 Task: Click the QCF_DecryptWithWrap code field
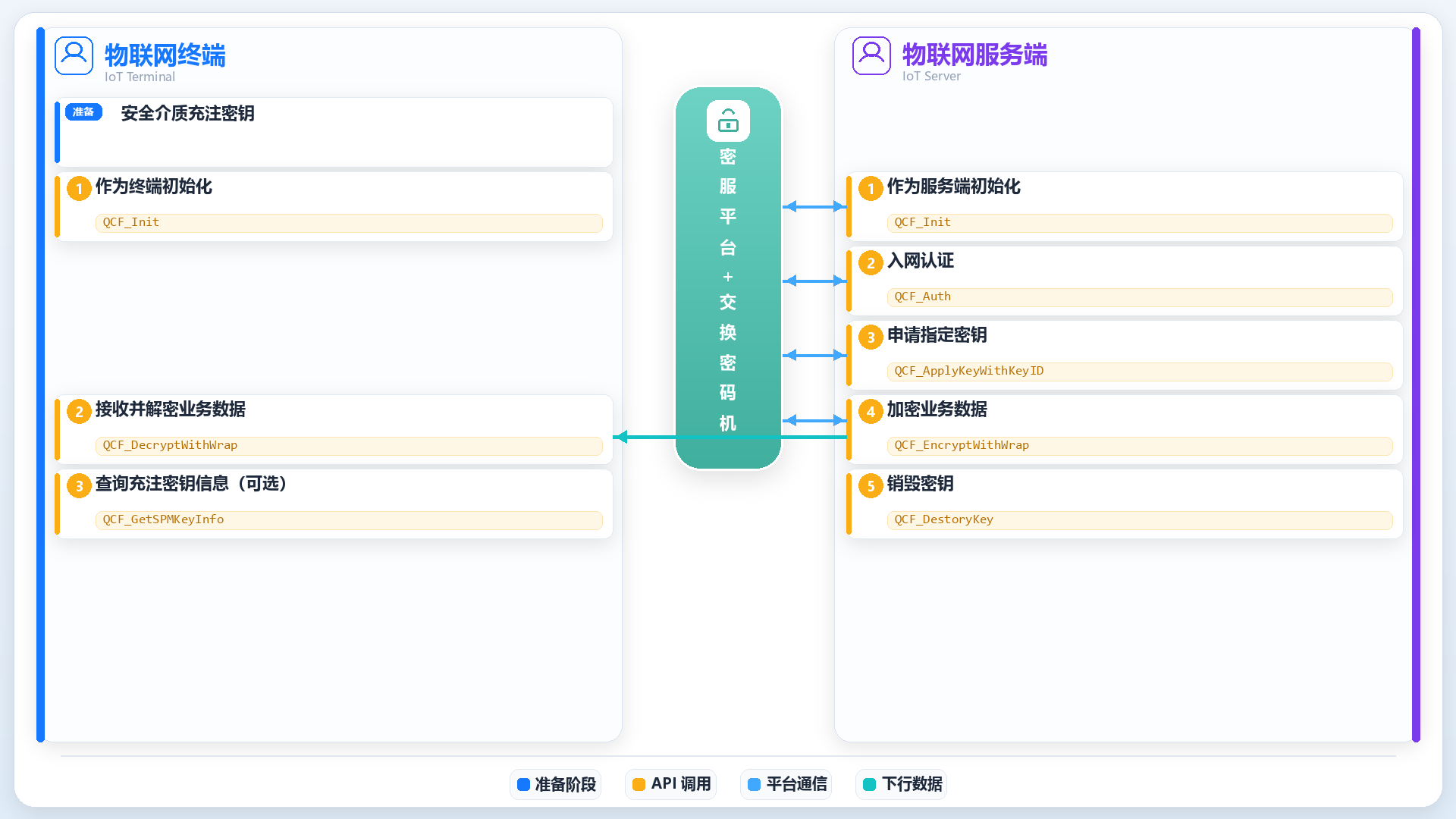349,445
